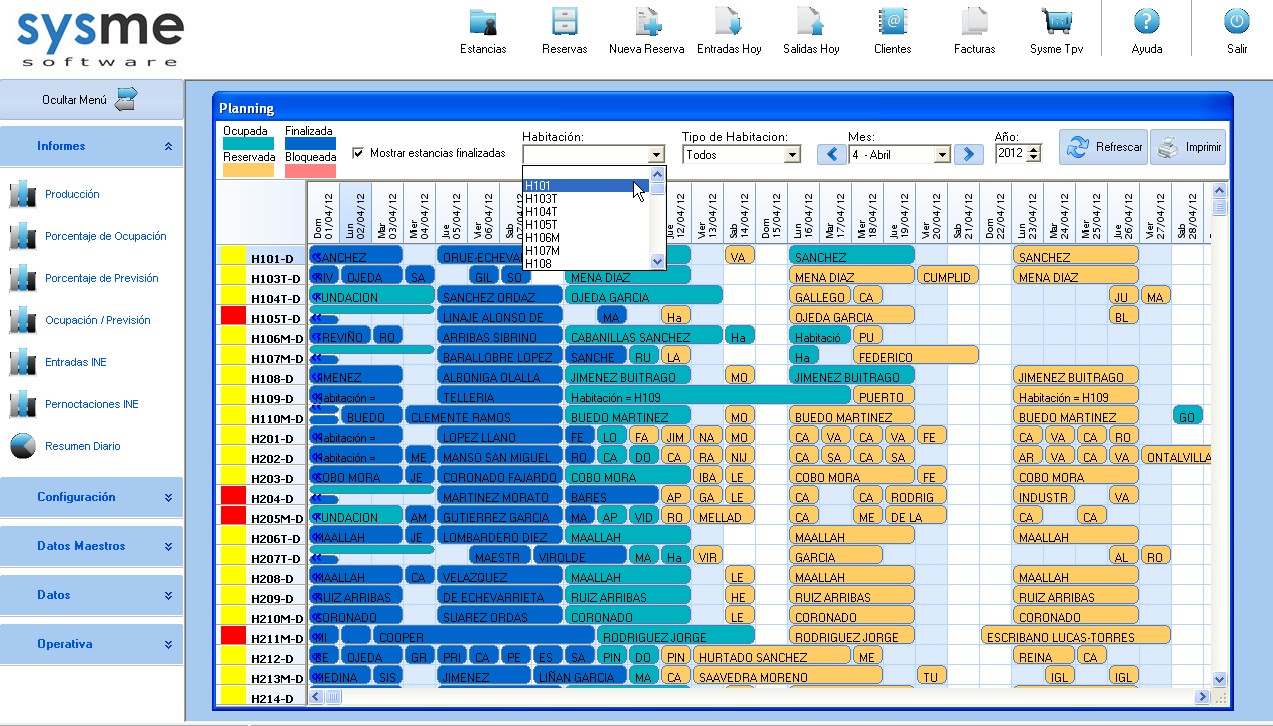The image size is (1273, 726).
Task: Expand the Datos section
Action: (x=92, y=595)
